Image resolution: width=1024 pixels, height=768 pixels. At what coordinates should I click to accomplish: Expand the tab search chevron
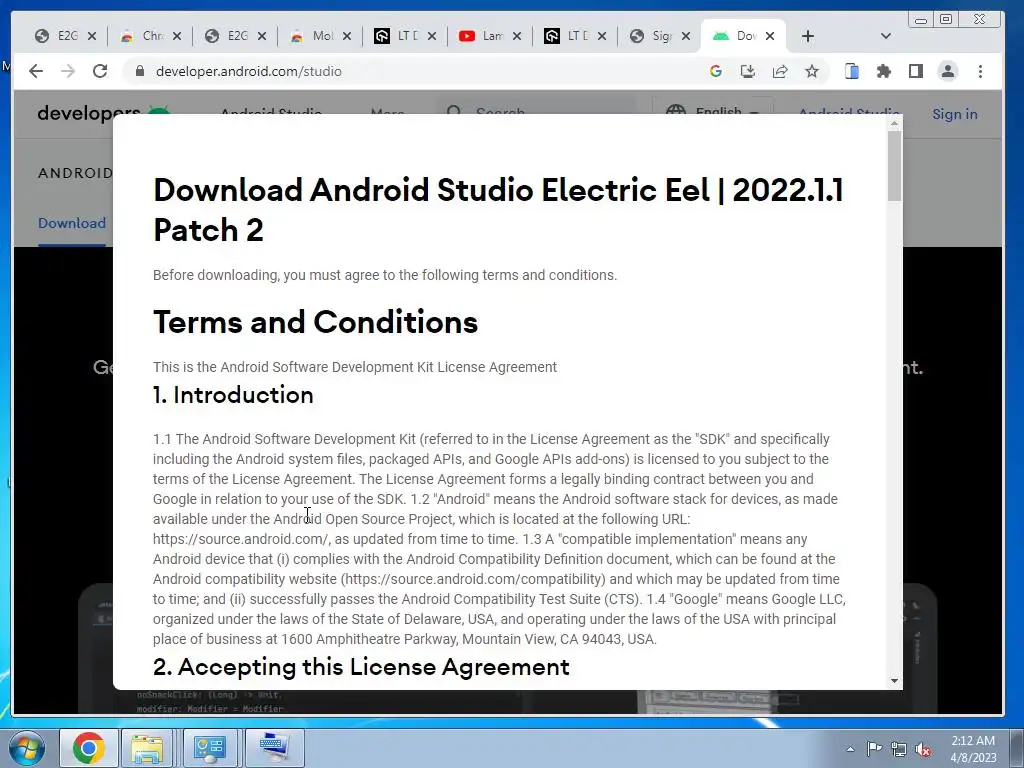(886, 36)
